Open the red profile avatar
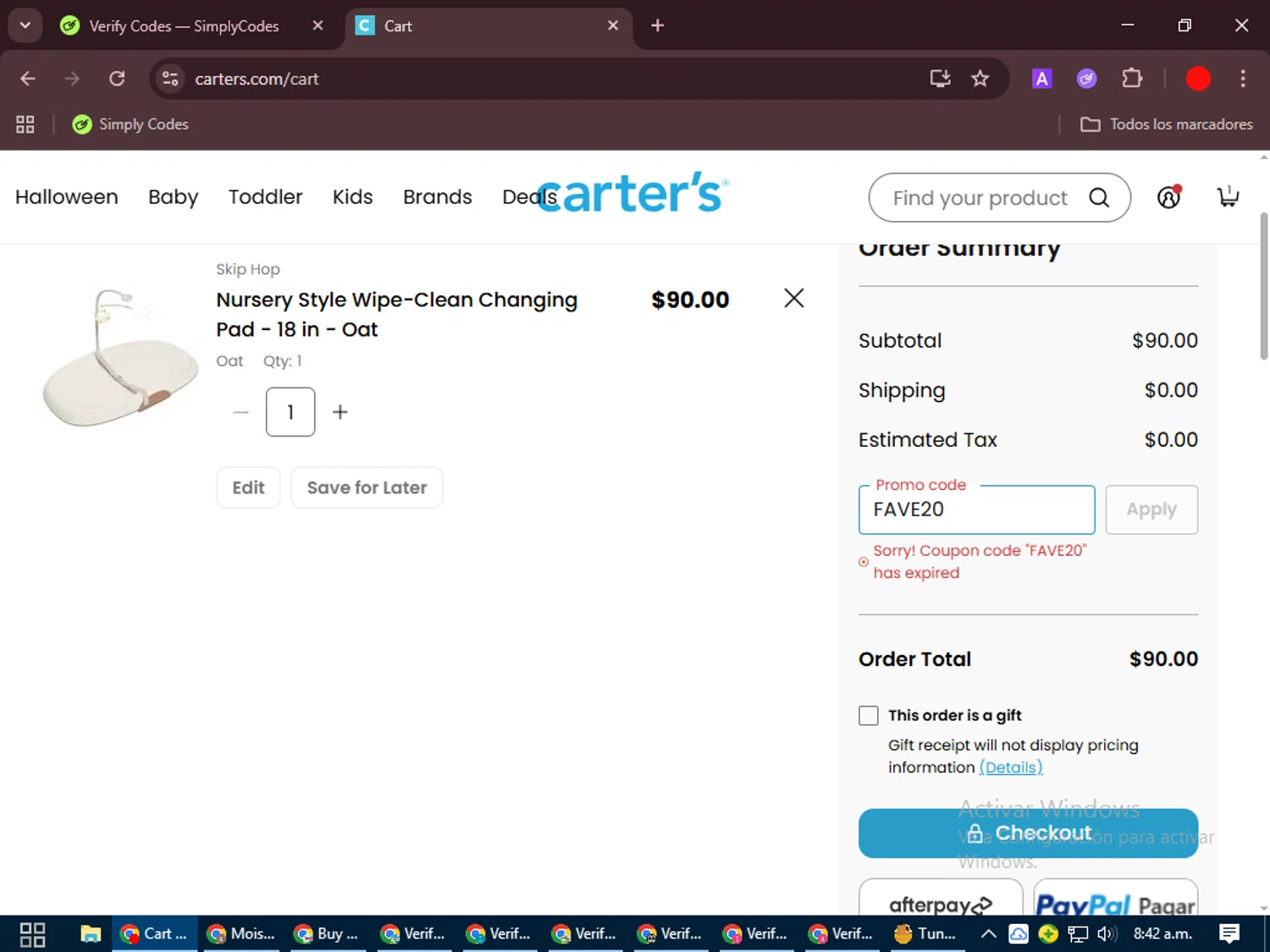Image resolution: width=1270 pixels, height=952 pixels. (1198, 79)
